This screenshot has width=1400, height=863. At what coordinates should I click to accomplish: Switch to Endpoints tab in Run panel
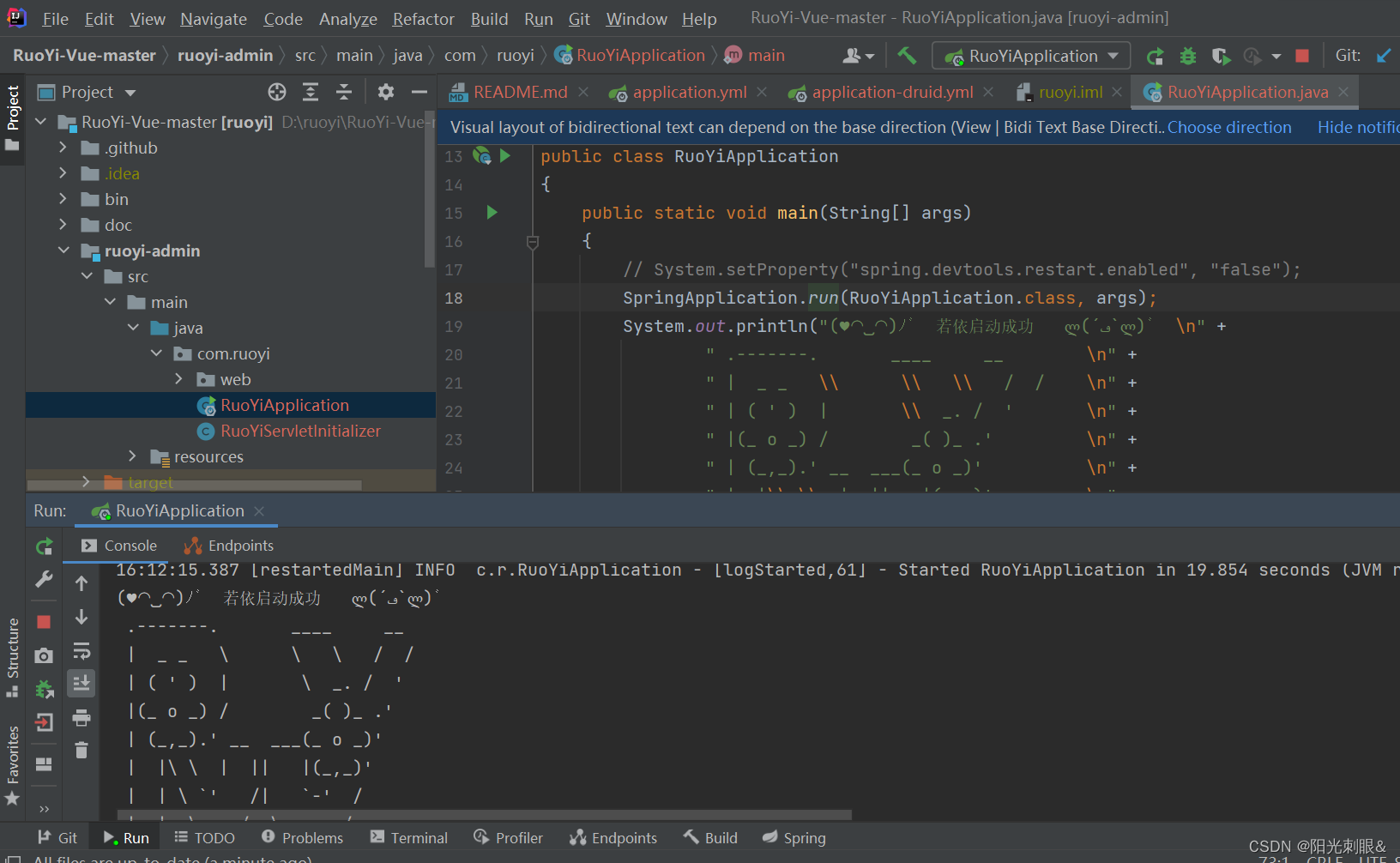(229, 546)
